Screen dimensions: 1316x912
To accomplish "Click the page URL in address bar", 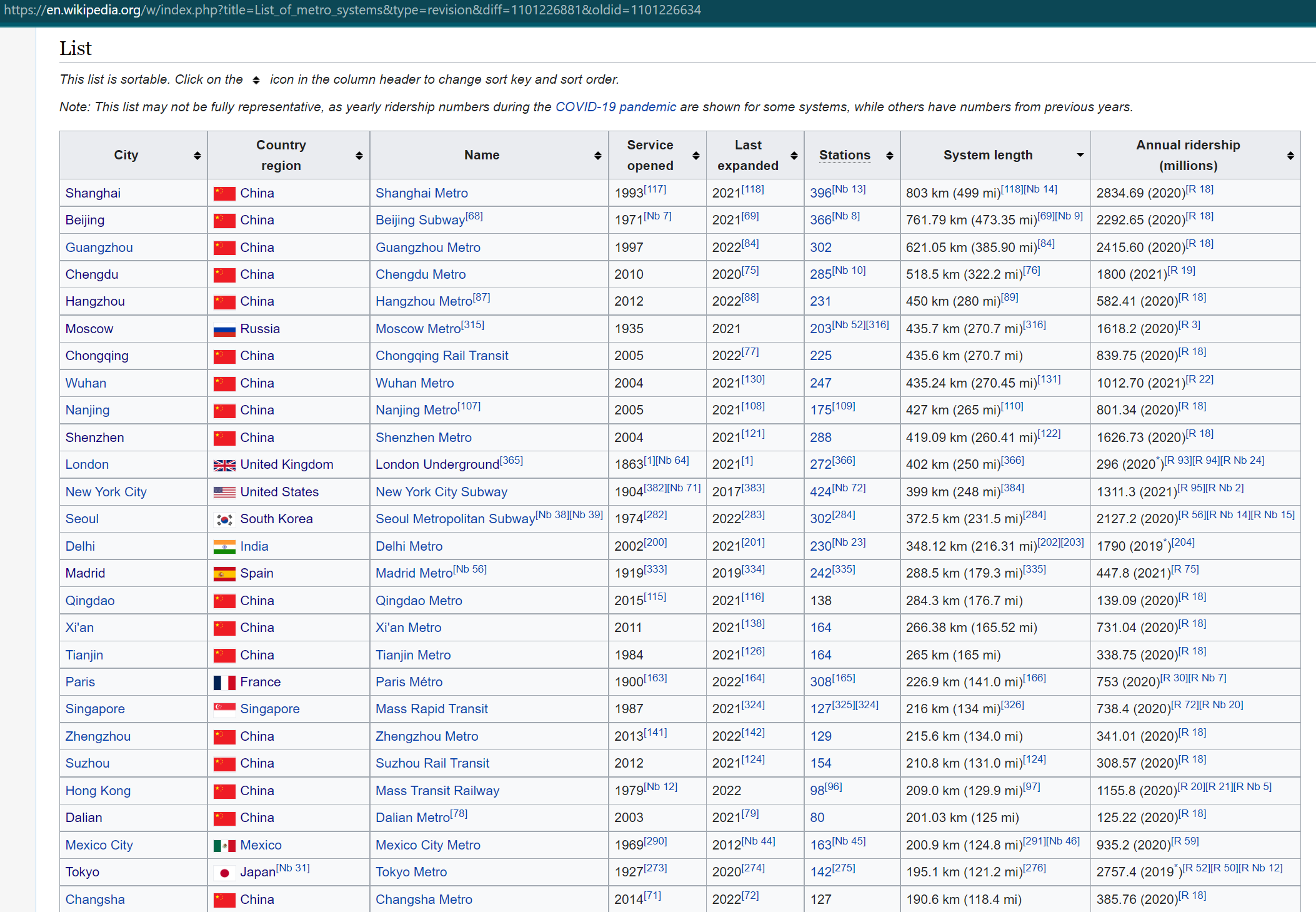I will [x=352, y=10].
